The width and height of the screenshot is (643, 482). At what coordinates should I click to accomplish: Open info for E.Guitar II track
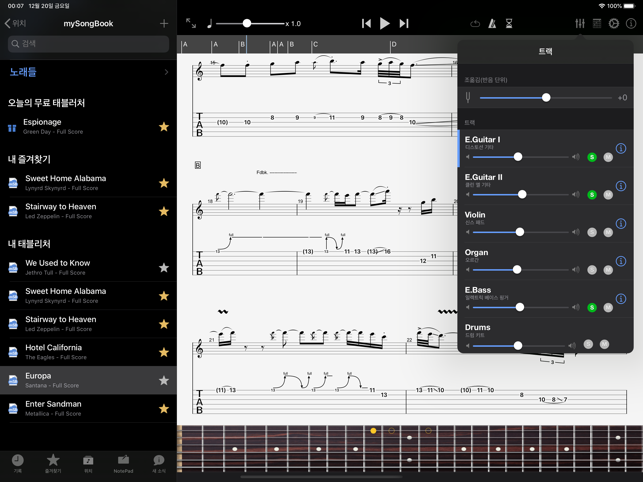(621, 186)
